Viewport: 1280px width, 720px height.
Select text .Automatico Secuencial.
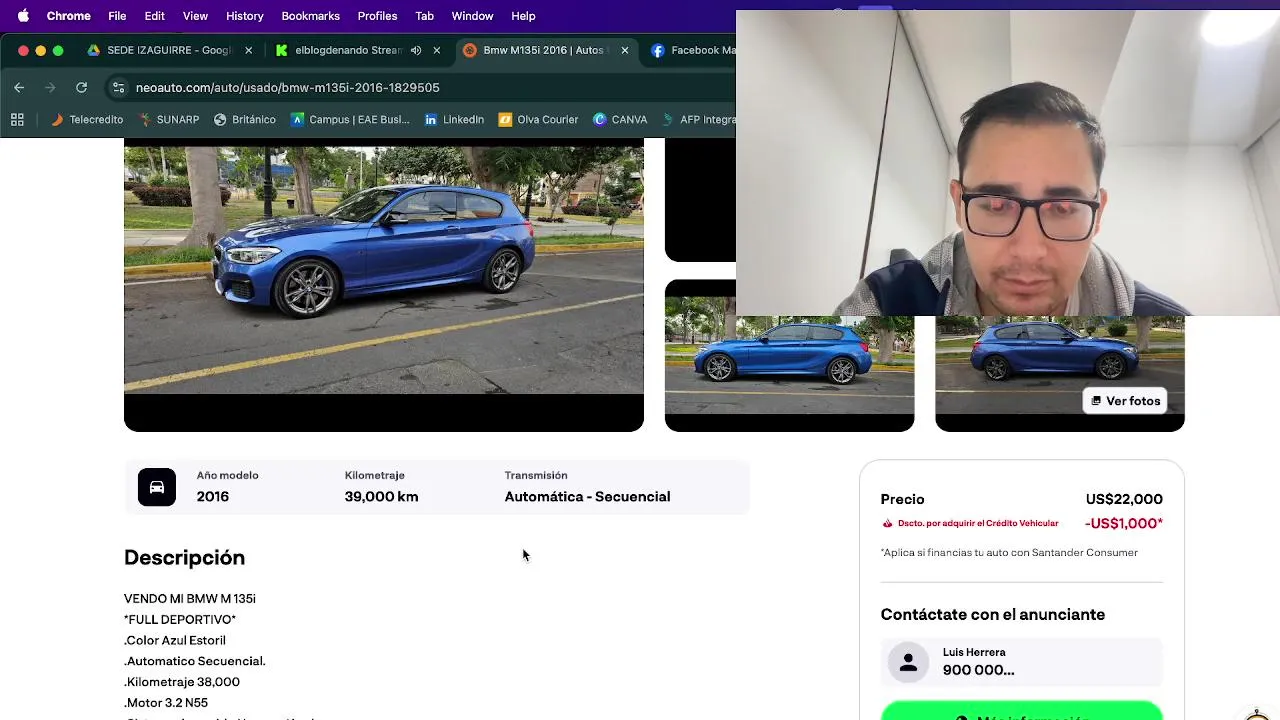[x=195, y=661]
